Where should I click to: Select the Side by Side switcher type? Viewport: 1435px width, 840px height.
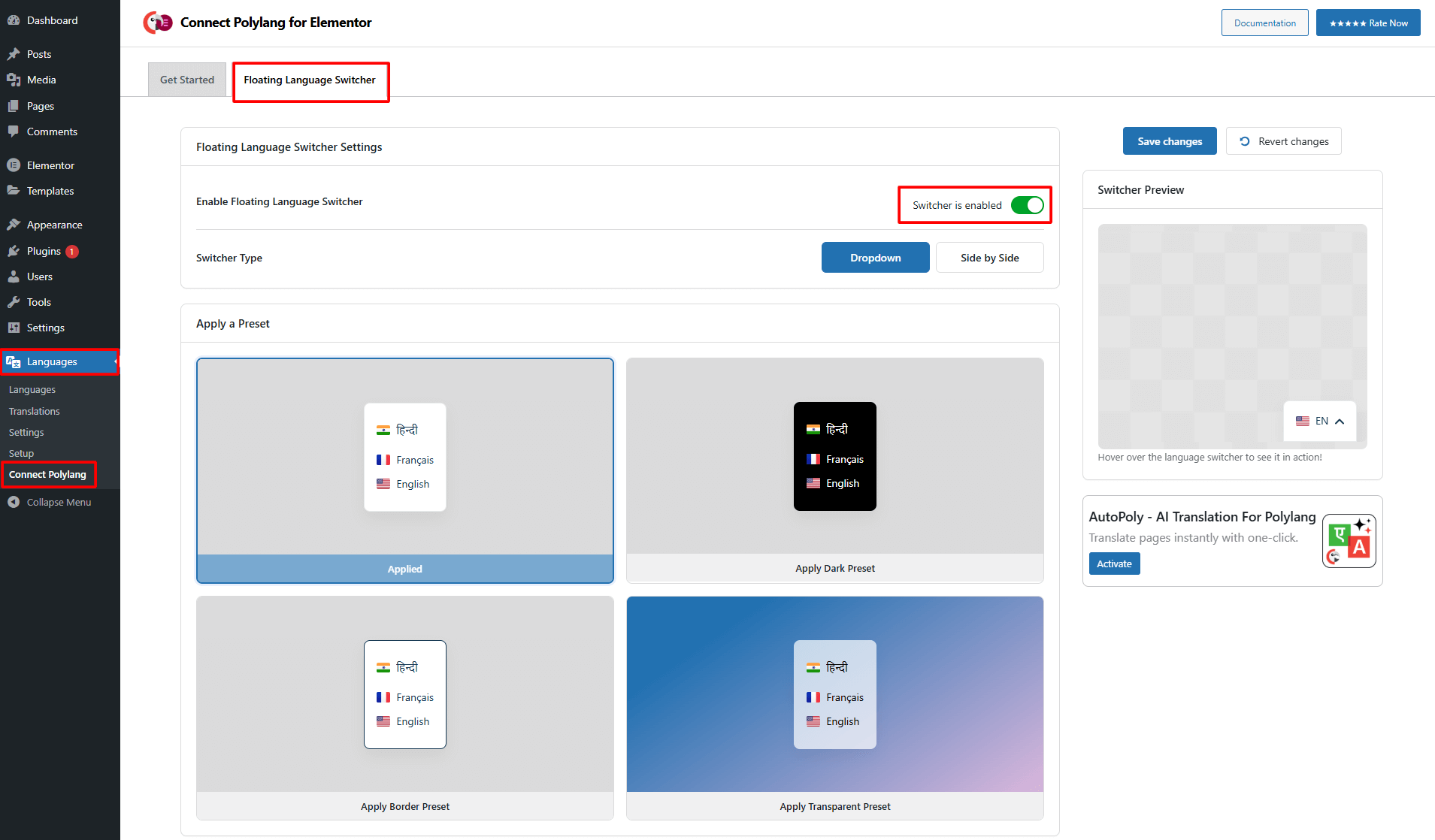[x=989, y=258]
